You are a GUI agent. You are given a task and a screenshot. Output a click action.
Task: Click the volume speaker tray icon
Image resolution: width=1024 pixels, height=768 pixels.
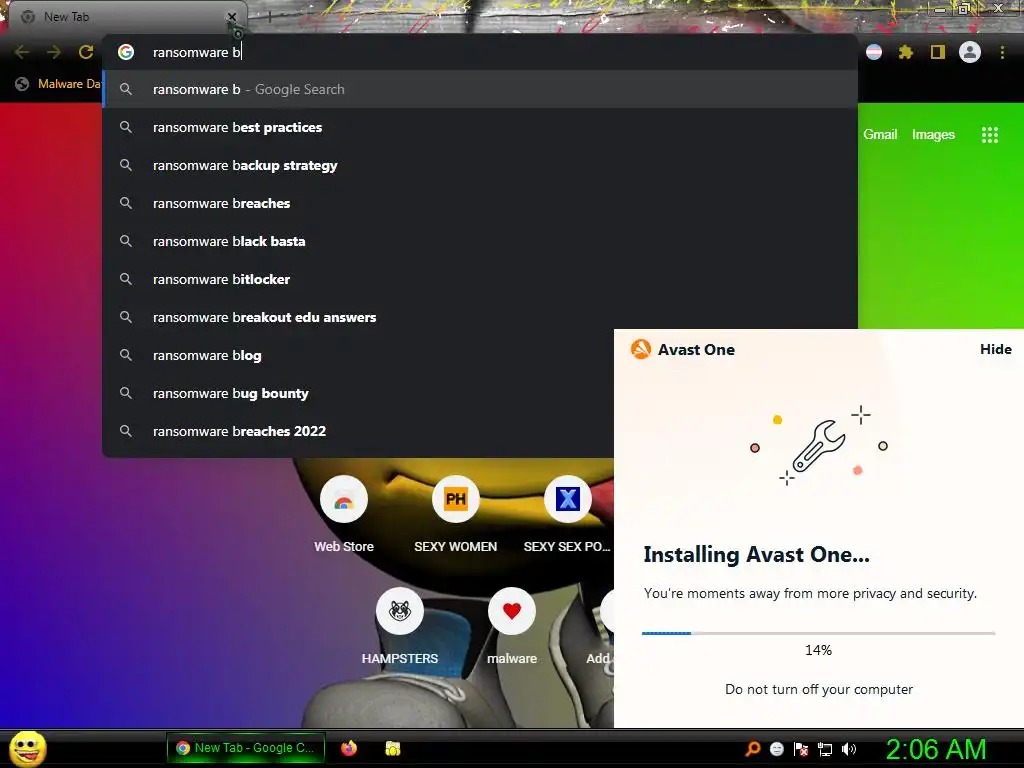(x=849, y=749)
